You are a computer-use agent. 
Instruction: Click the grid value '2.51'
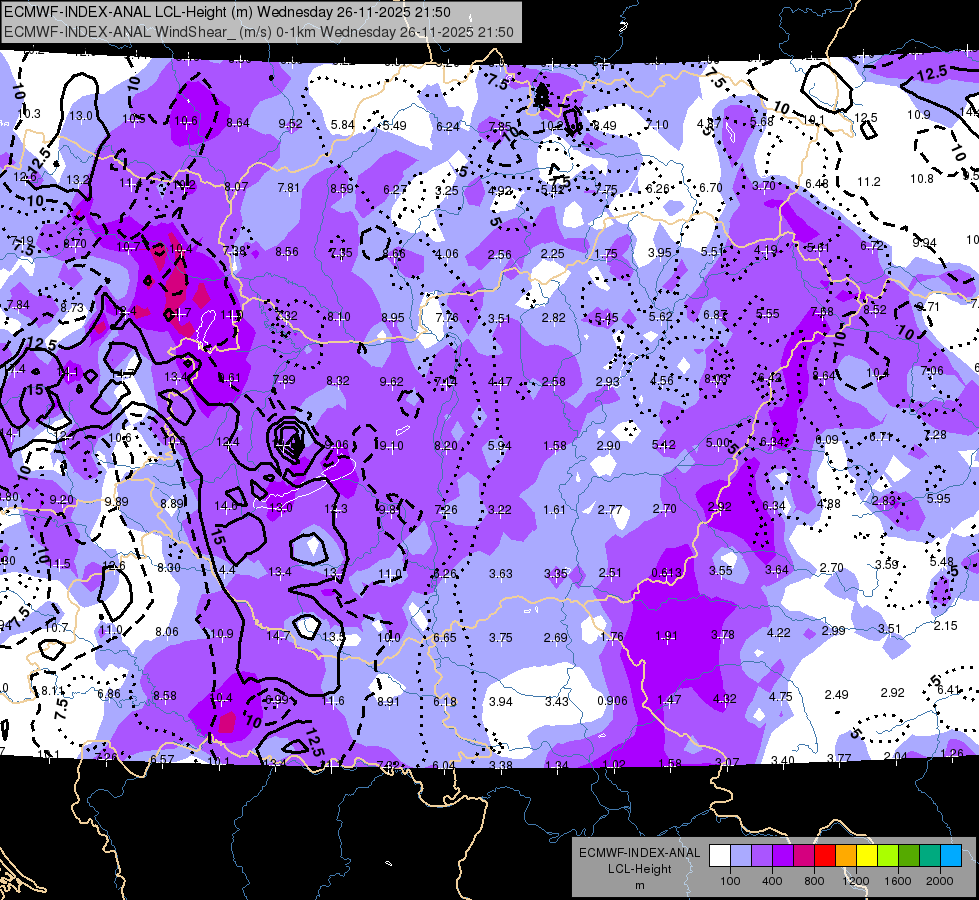point(610,572)
